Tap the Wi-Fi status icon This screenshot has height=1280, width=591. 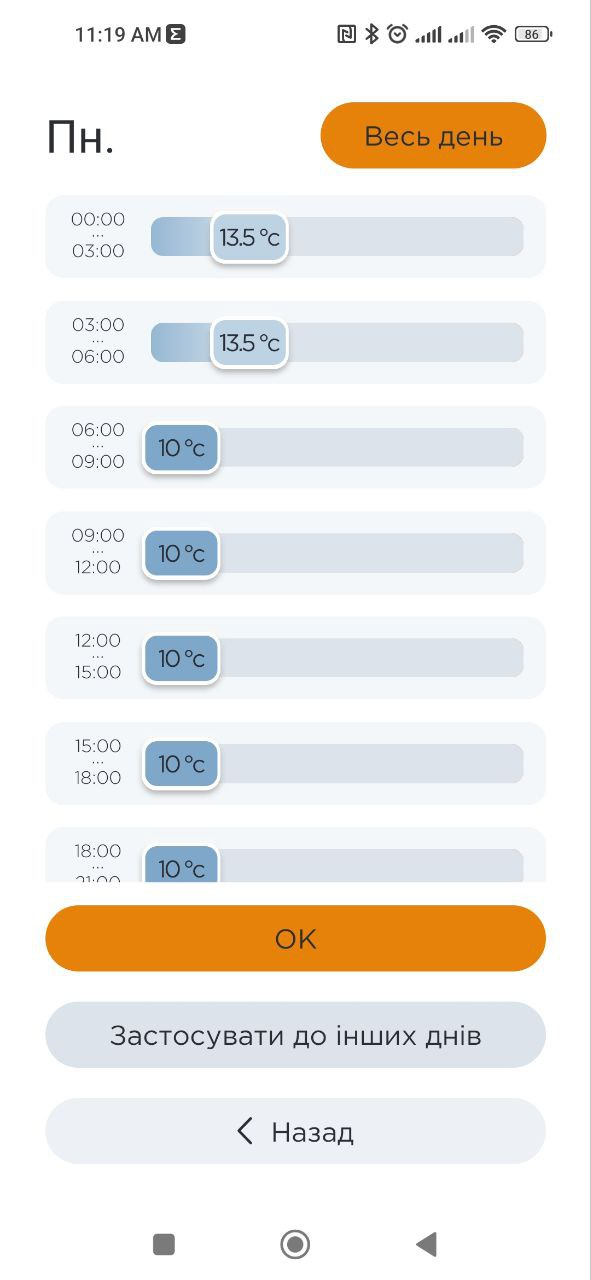(494, 34)
